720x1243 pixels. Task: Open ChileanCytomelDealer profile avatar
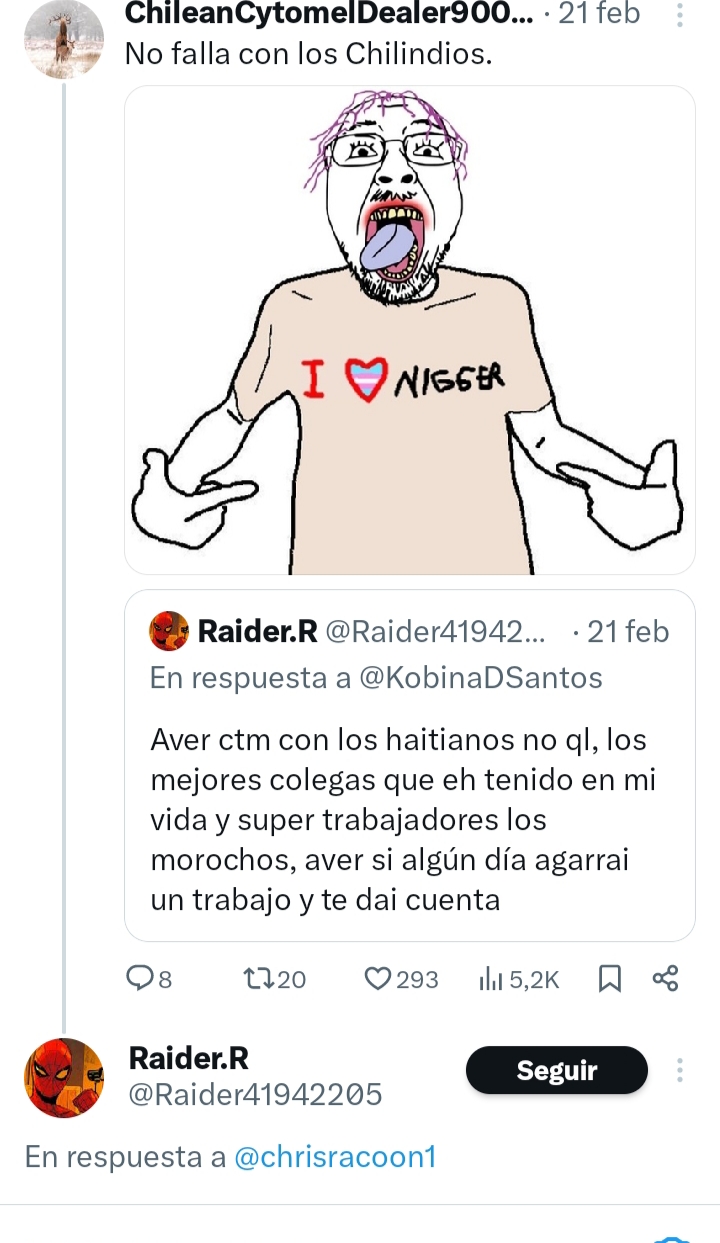tap(64, 38)
